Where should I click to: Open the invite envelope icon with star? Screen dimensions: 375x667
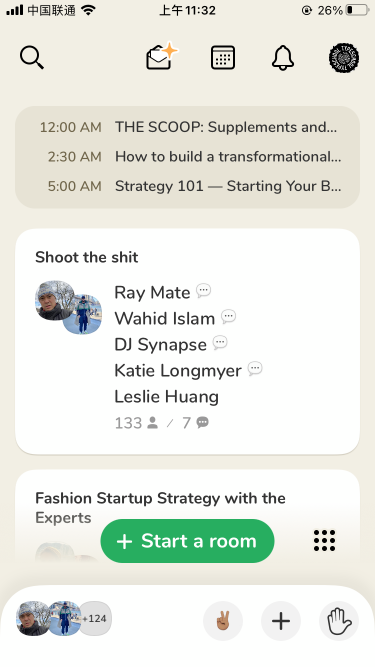161,56
